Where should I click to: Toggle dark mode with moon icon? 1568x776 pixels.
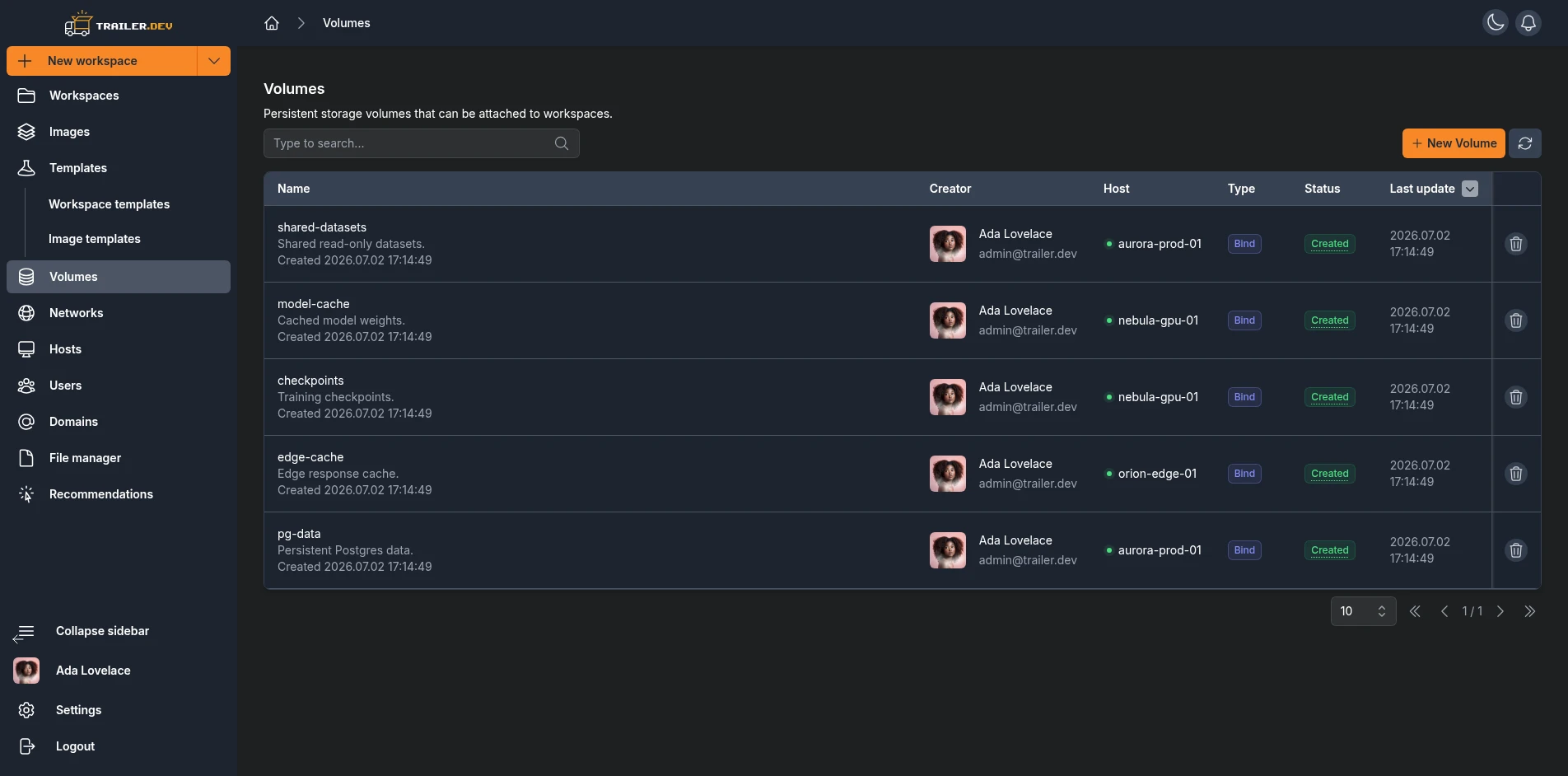pyautogui.click(x=1496, y=23)
